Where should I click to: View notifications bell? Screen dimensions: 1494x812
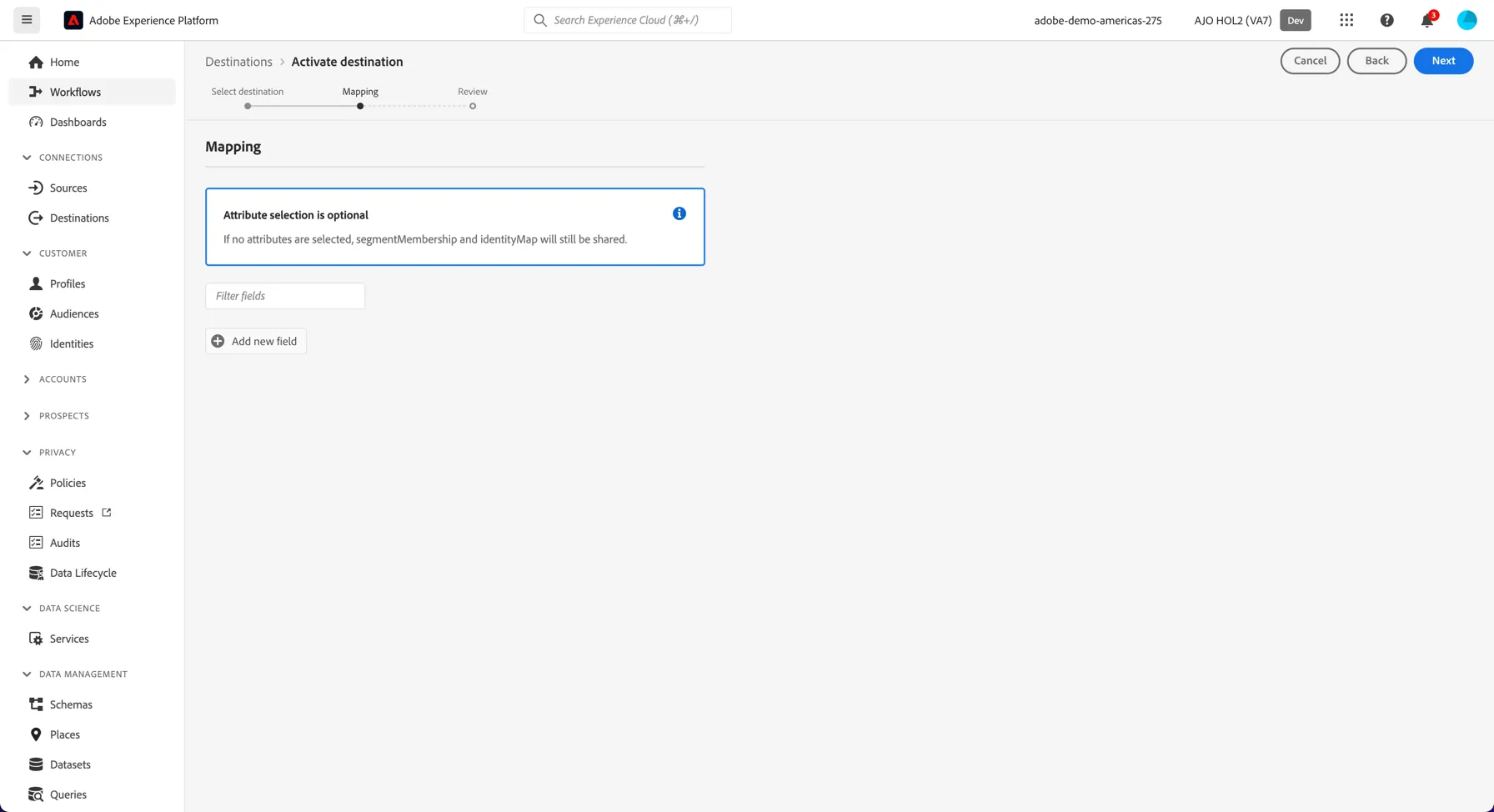1427,20
